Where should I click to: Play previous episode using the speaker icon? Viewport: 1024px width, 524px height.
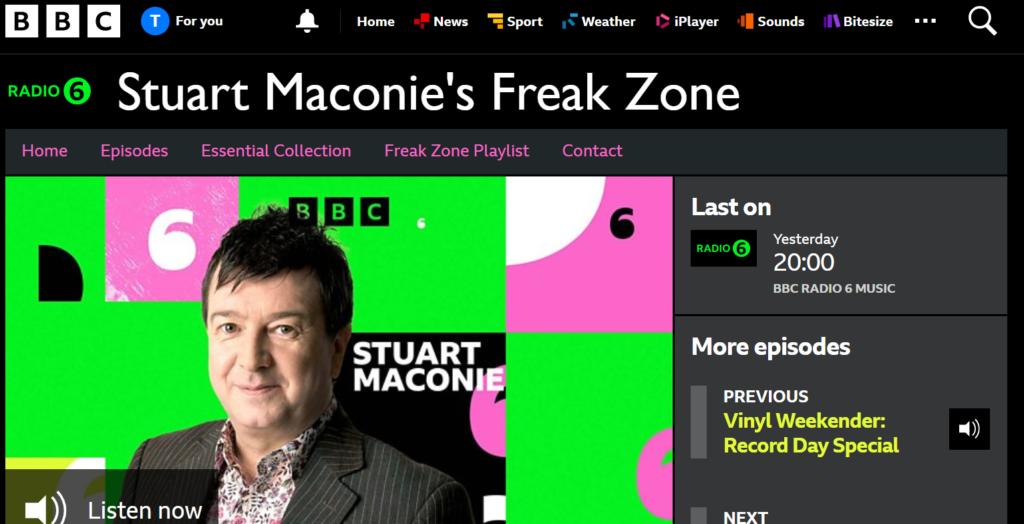coord(969,429)
